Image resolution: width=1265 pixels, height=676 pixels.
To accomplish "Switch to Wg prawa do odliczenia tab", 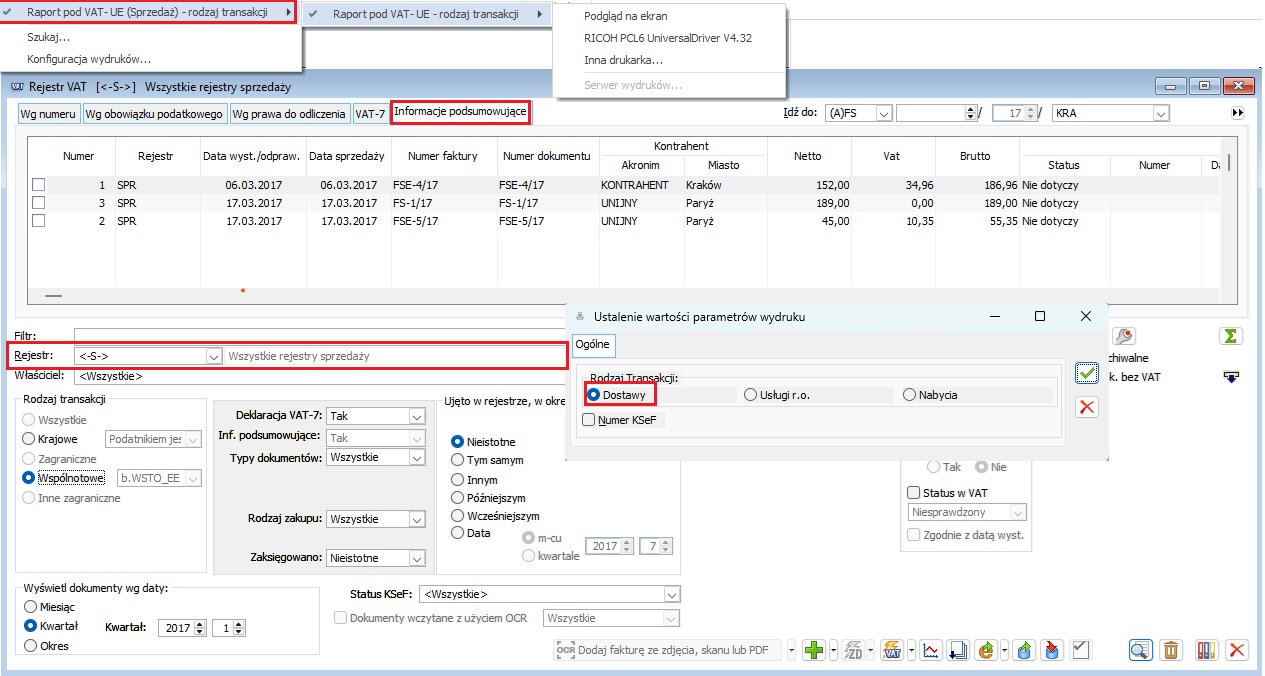I will 290,114.
